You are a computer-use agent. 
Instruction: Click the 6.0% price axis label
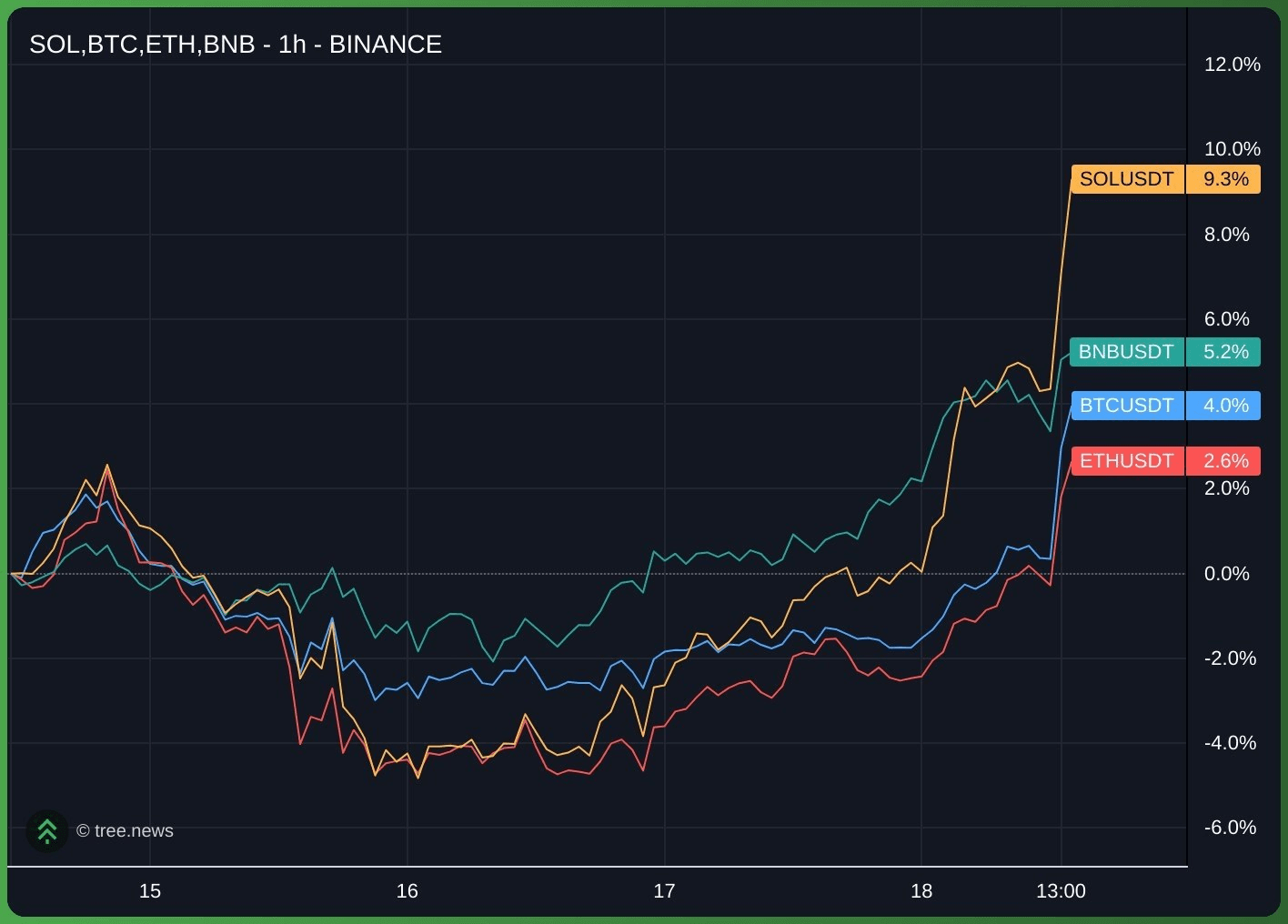(x=1226, y=319)
